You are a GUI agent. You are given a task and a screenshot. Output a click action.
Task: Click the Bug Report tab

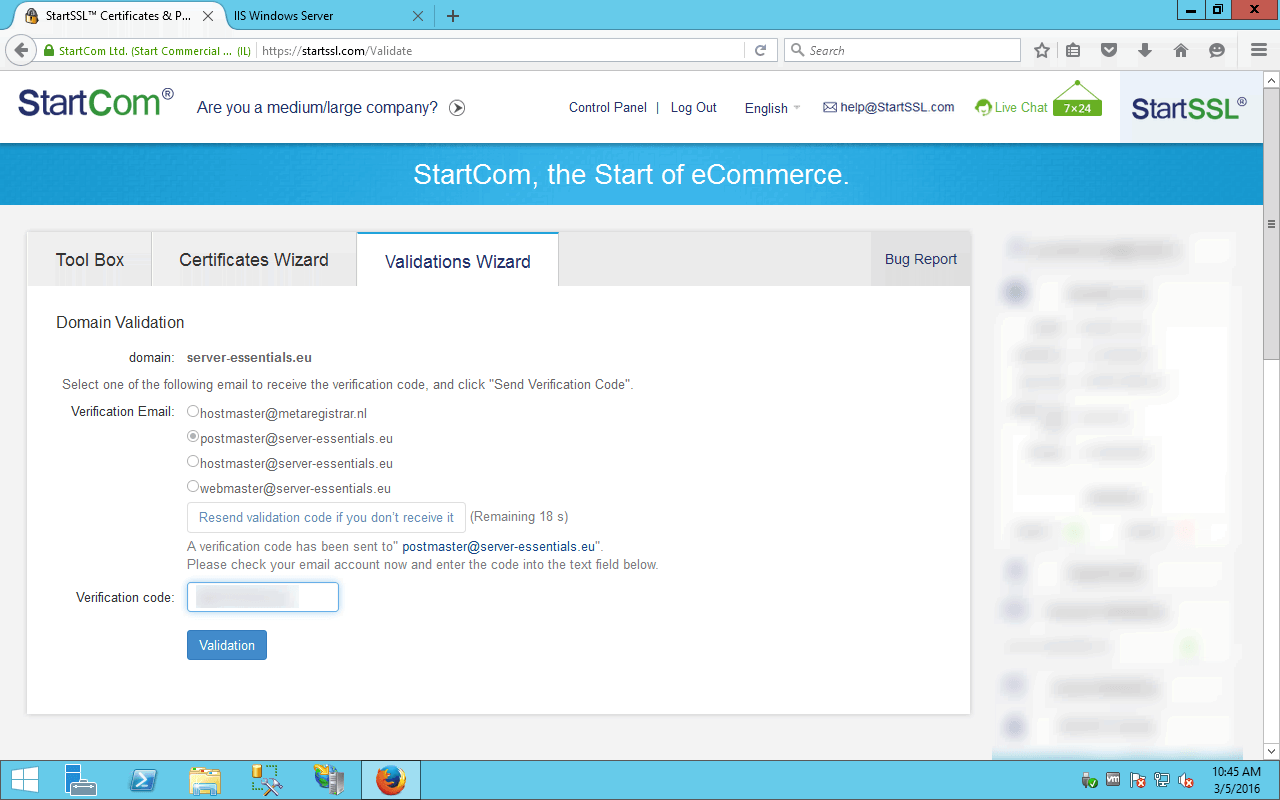(921, 259)
